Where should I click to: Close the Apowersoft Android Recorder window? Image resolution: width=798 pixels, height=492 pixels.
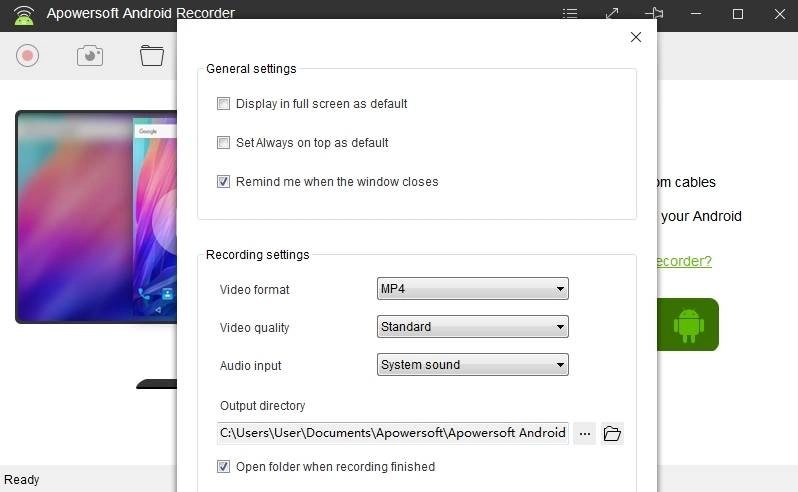click(780, 14)
